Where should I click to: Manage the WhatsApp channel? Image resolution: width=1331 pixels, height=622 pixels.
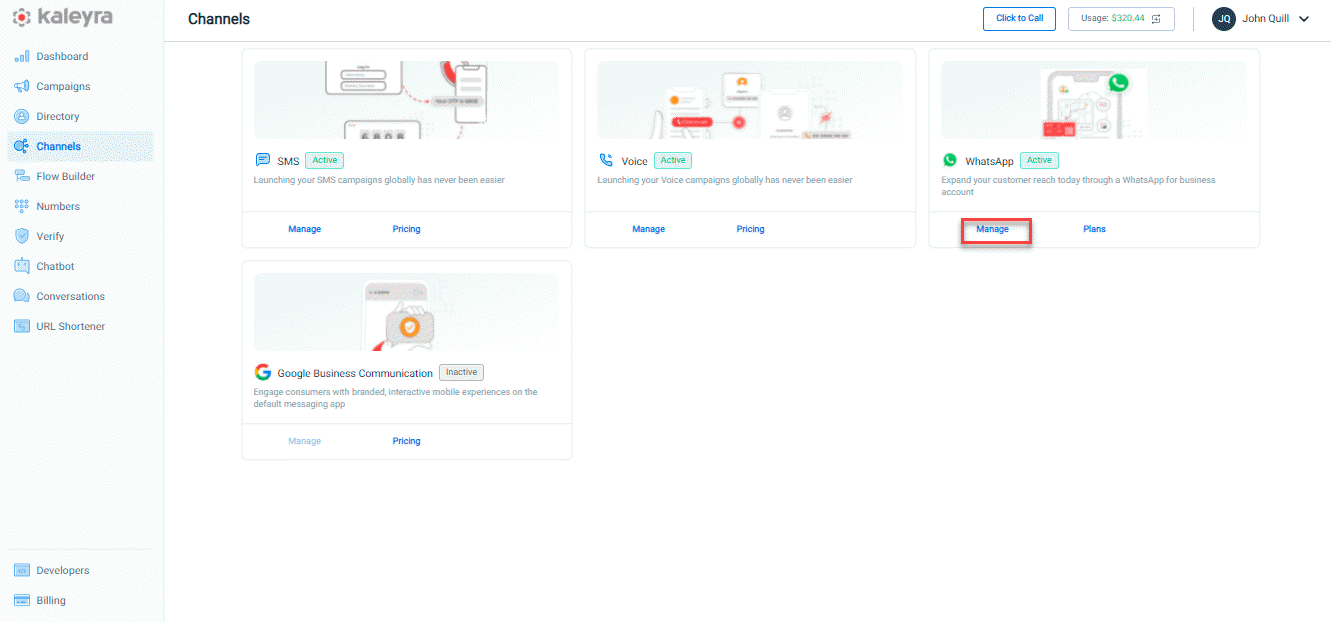click(993, 229)
